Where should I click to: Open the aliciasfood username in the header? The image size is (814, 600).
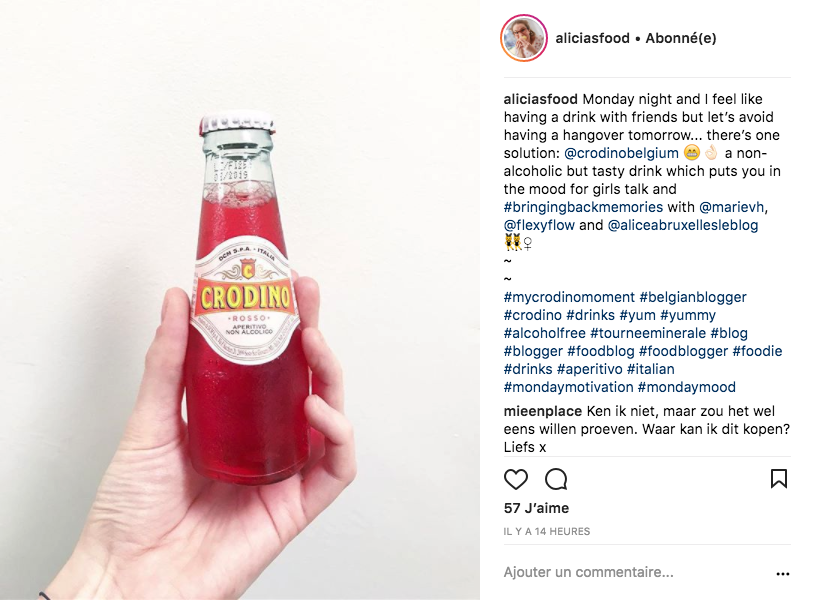[x=592, y=38]
